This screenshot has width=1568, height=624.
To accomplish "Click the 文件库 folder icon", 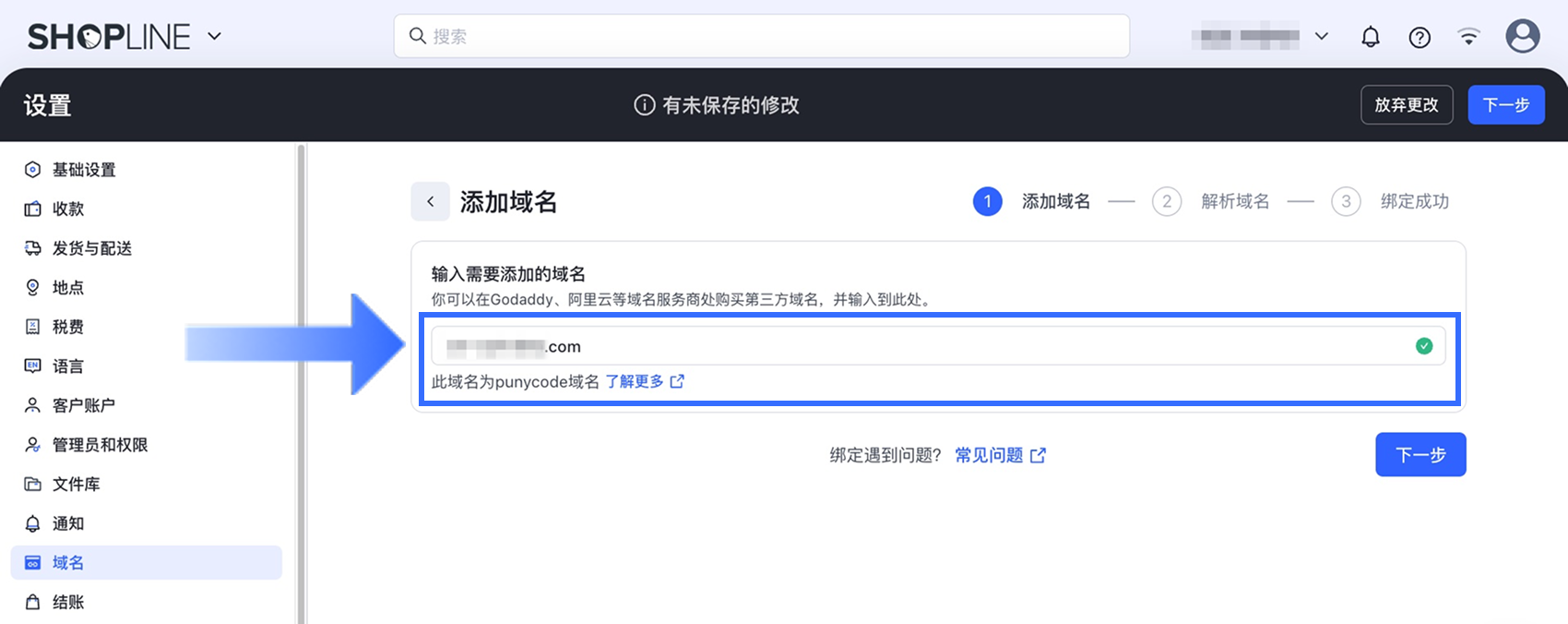I will 33,484.
